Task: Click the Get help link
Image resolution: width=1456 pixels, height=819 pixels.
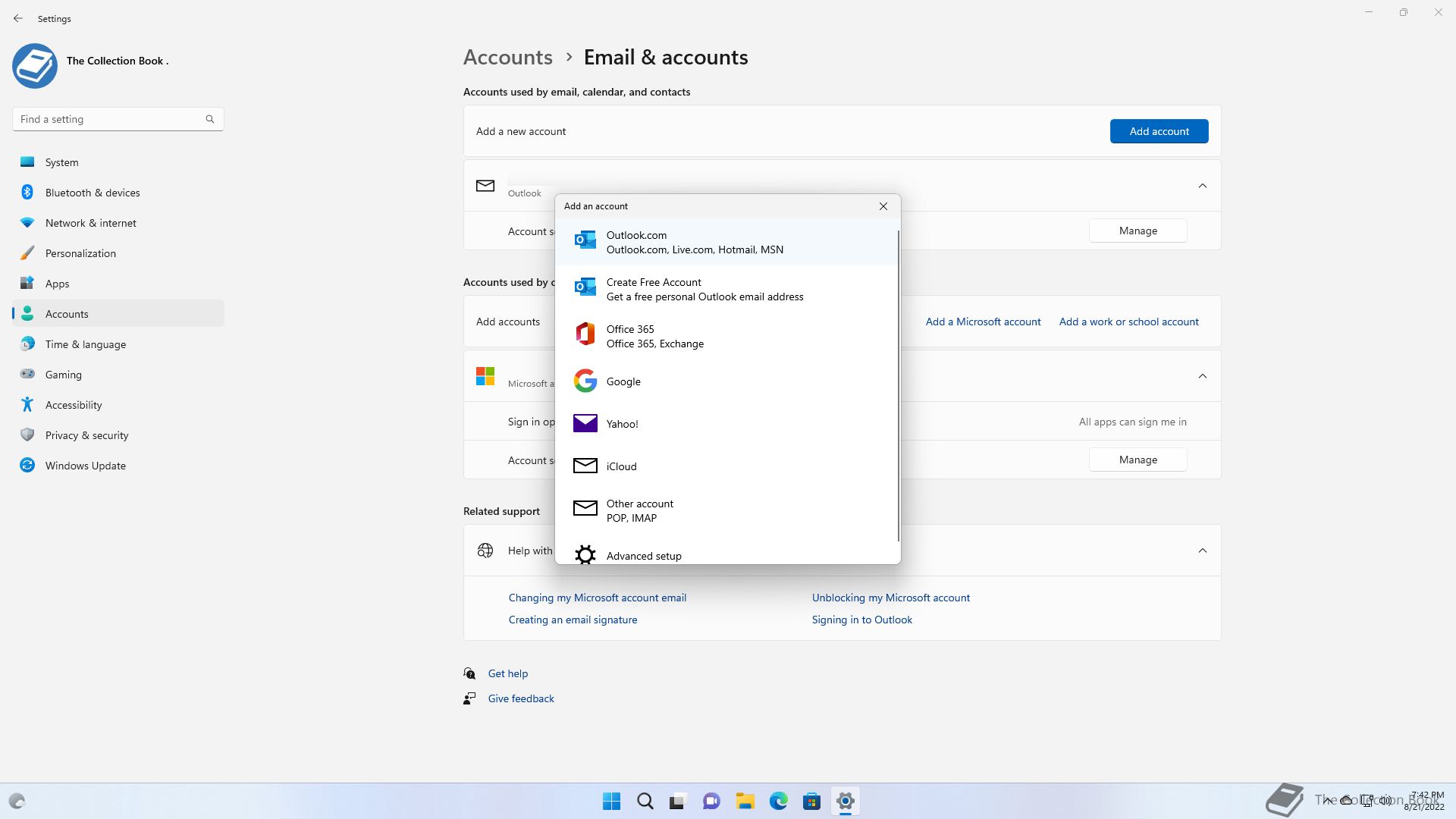Action: click(507, 673)
